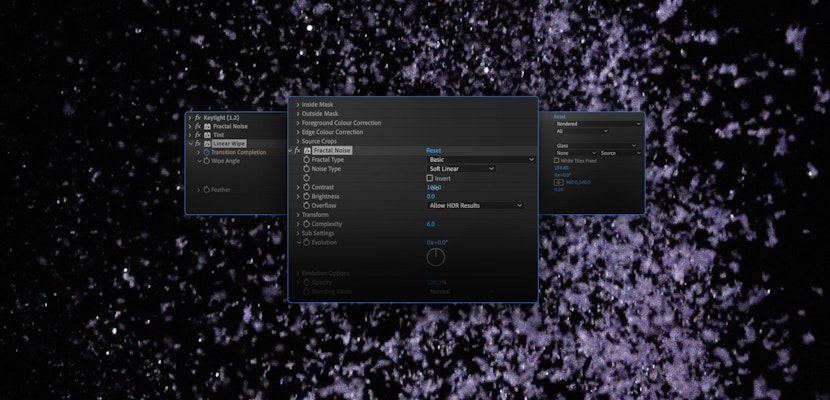Click the Complexity stopwatch icon
The width and height of the screenshot is (830, 400).
point(307,224)
